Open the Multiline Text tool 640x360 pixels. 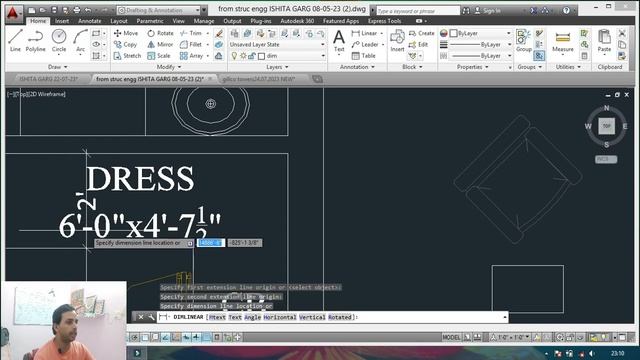pos(339,41)
